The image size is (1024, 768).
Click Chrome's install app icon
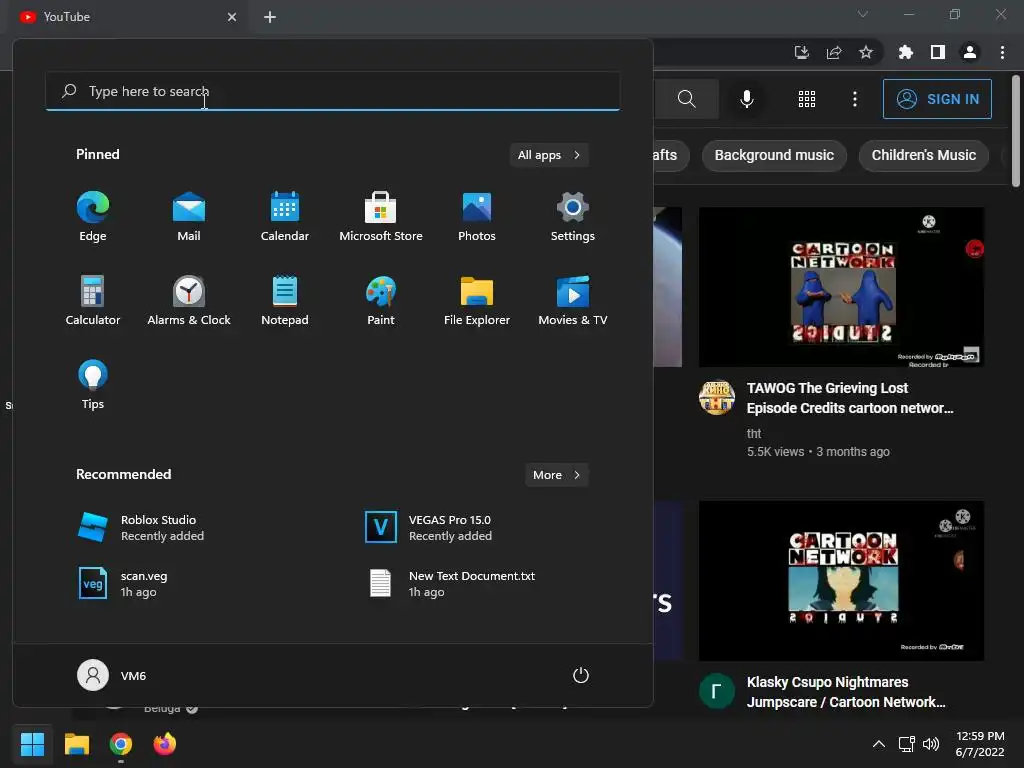[801, 52]
